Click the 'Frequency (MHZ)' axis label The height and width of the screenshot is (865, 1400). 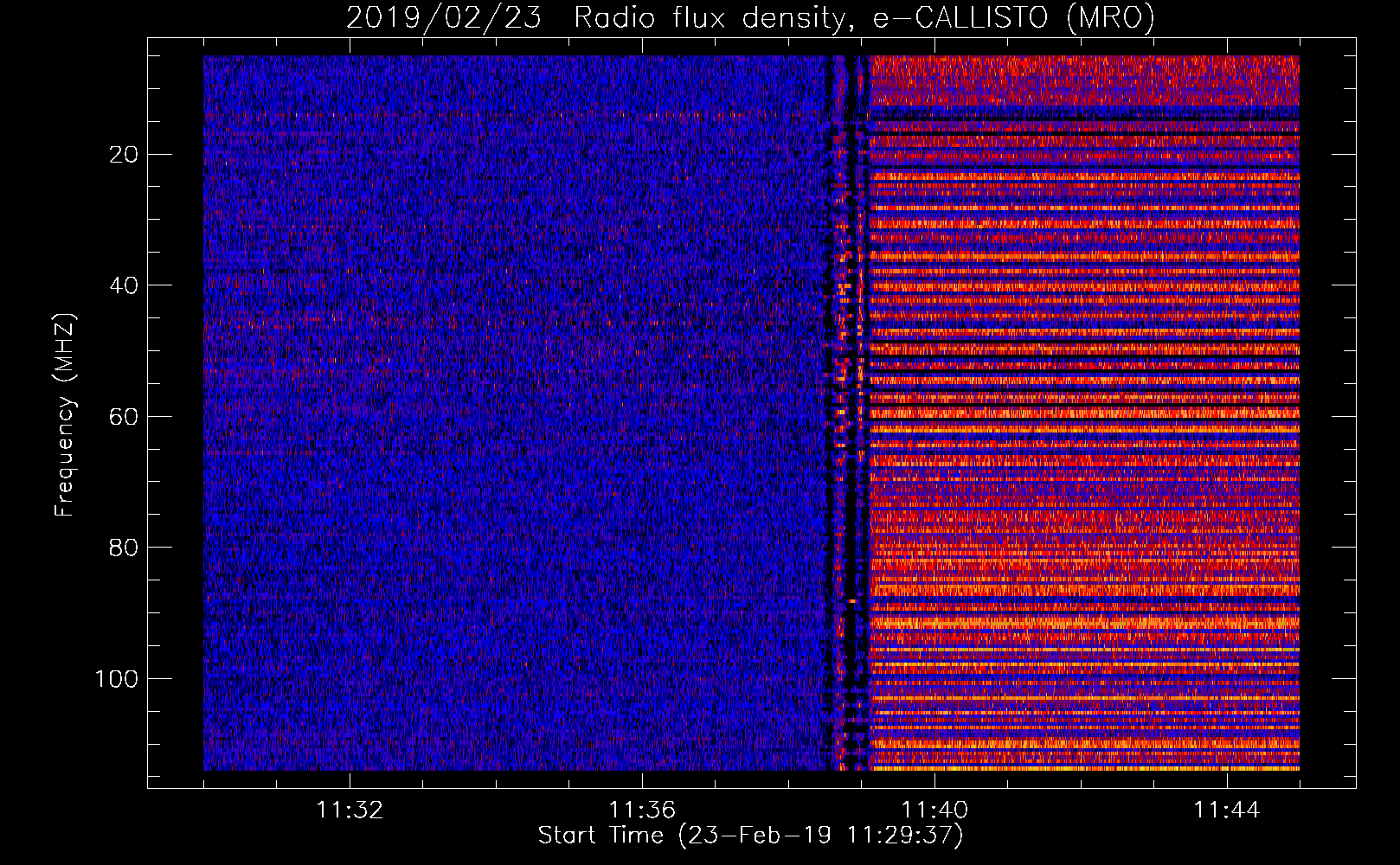pyautogui.click(x=65, y=415)
